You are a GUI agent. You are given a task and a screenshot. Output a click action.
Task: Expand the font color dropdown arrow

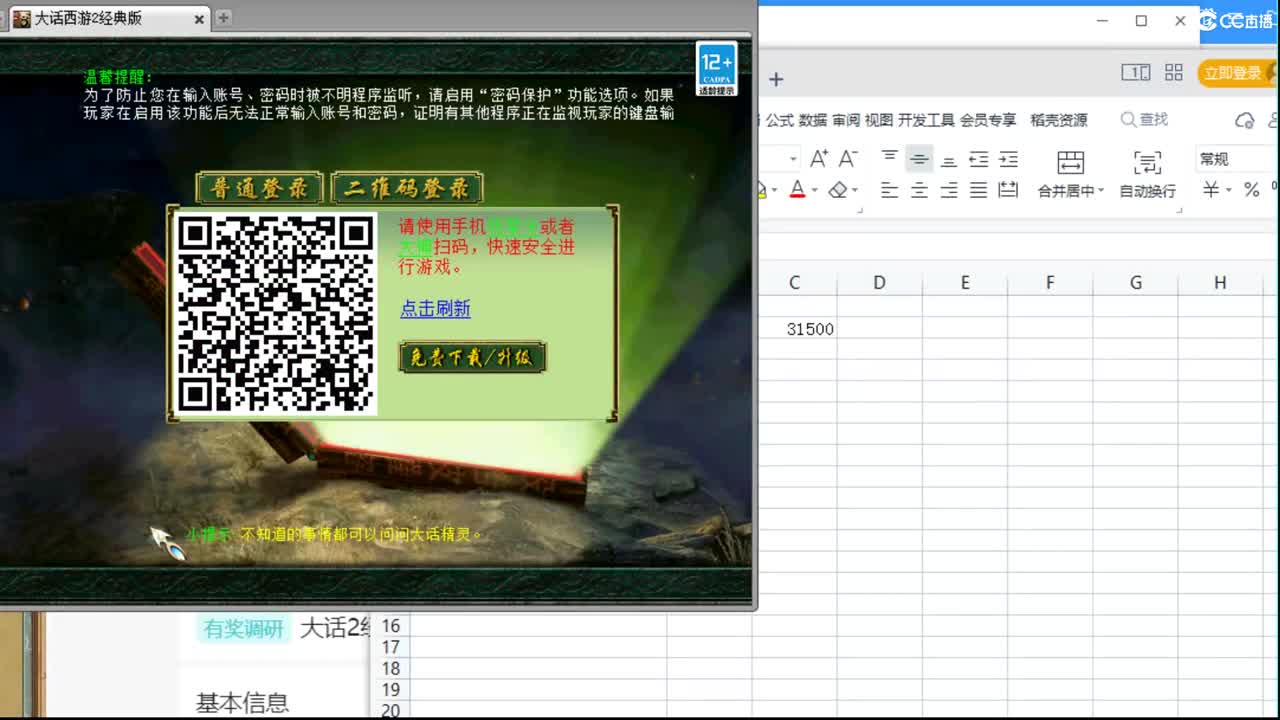point(814,190)
